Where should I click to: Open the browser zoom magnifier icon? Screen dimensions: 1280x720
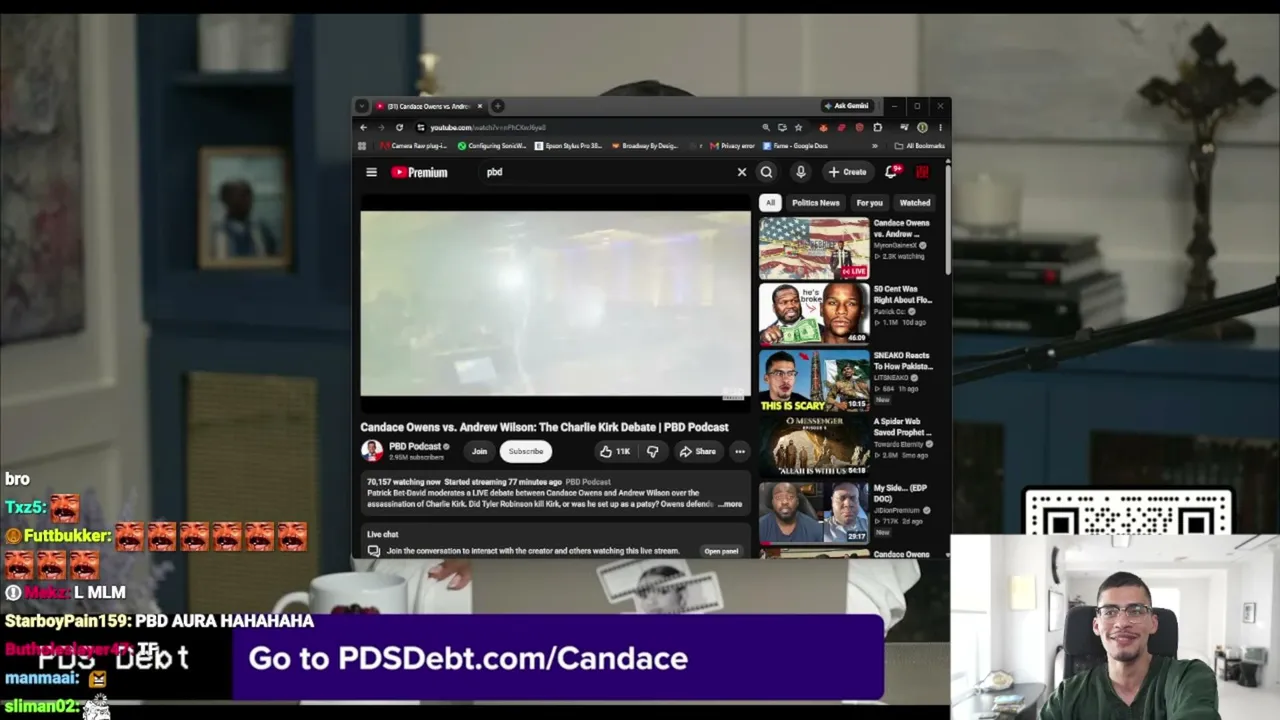click(766, 127)
